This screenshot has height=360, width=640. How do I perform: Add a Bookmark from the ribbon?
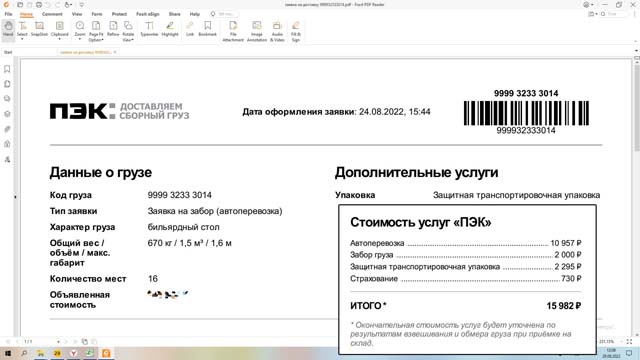[207, 29]
